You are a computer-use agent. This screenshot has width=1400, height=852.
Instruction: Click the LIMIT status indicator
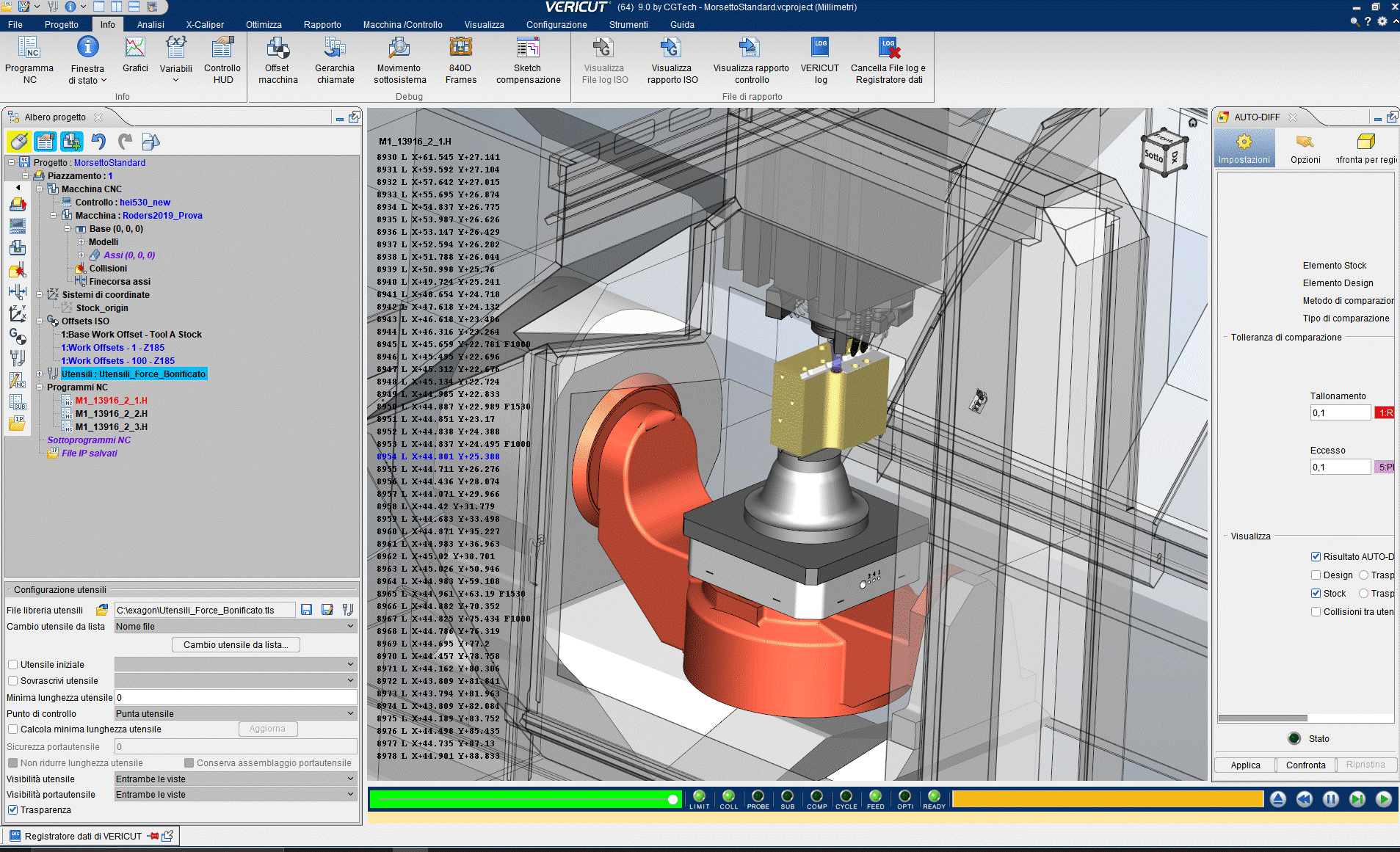click(699, 799)
